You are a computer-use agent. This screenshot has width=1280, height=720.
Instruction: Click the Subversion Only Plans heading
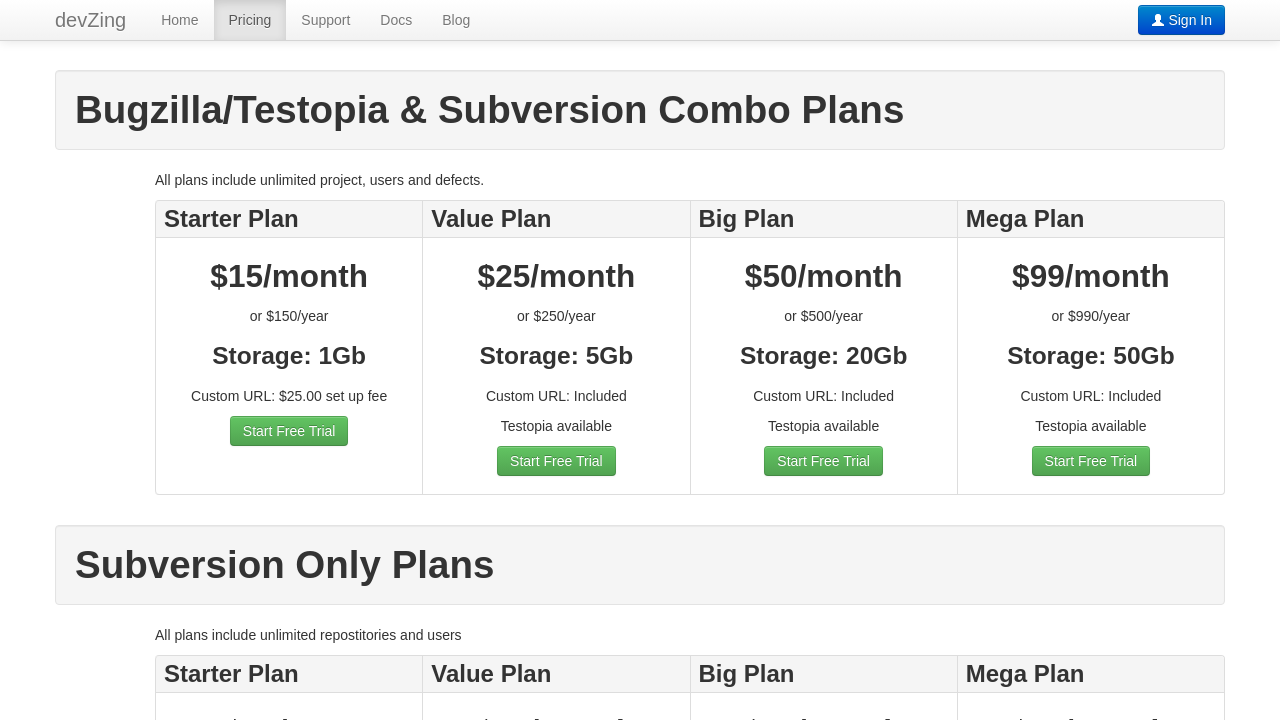(x=284, y=565)
